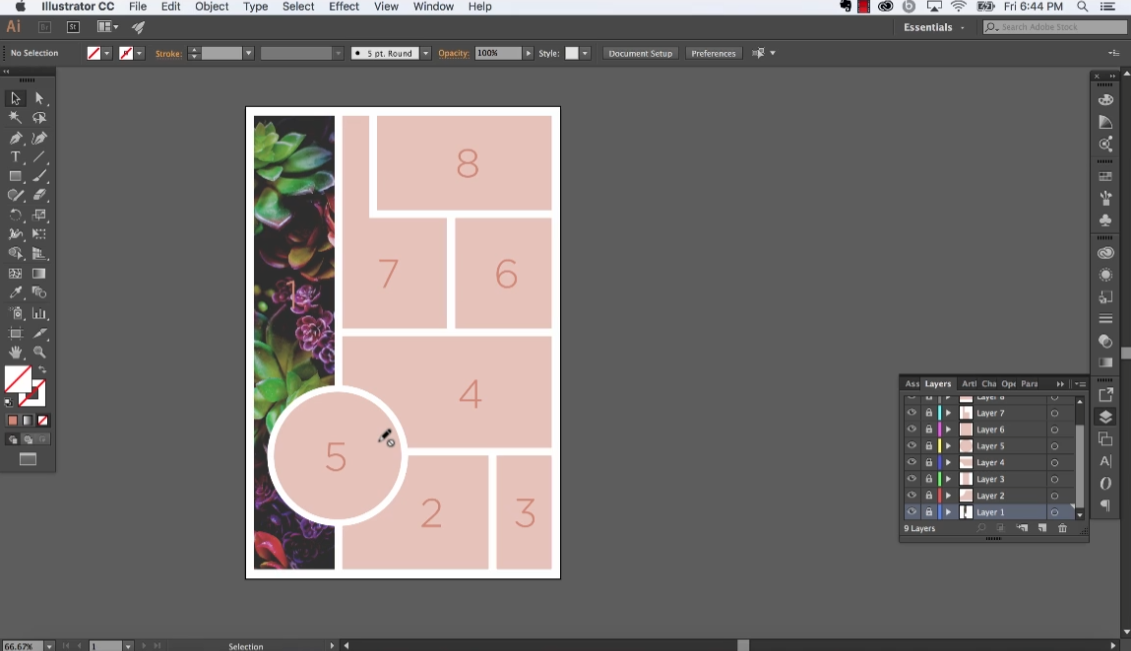Viewport: 1131px width, 651px height.
Task: Open the Opacity slider arrow
Action: [528, 53]
